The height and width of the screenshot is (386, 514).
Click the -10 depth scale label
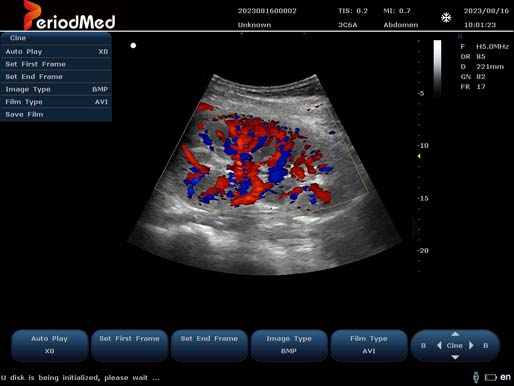tap(423, 146)
